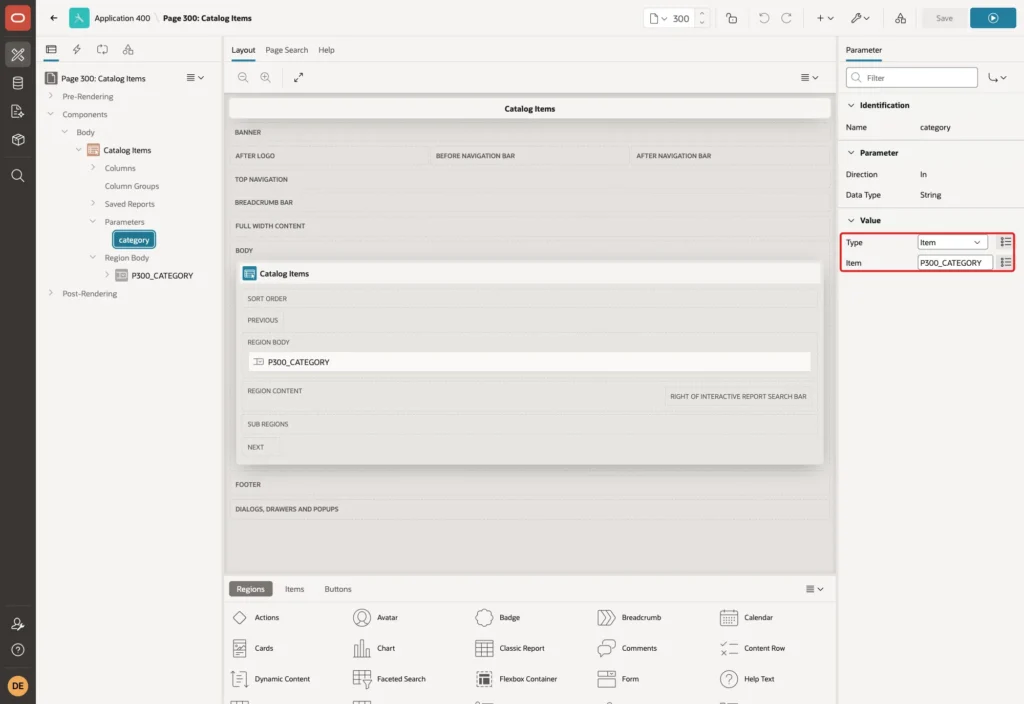Click the Application 400 app icon
The width and height of the screenshot is (1024, 704).
pyautogui.click(x=79, y=18)
